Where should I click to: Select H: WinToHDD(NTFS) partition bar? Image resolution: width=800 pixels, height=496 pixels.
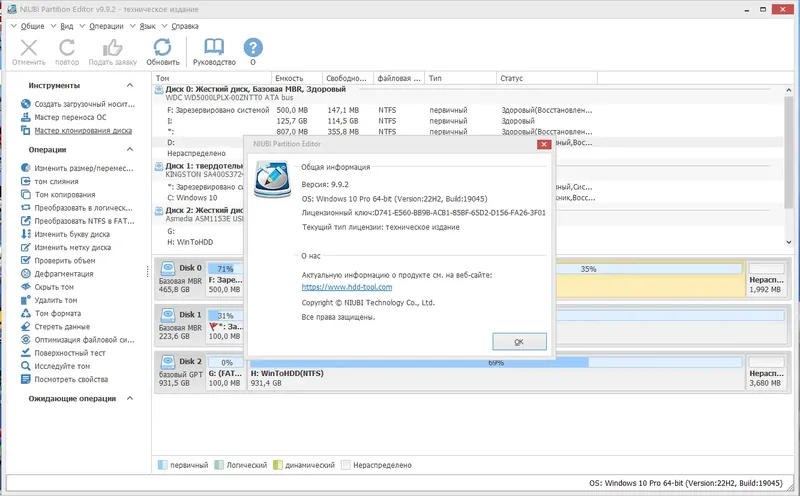coord(495,373)
